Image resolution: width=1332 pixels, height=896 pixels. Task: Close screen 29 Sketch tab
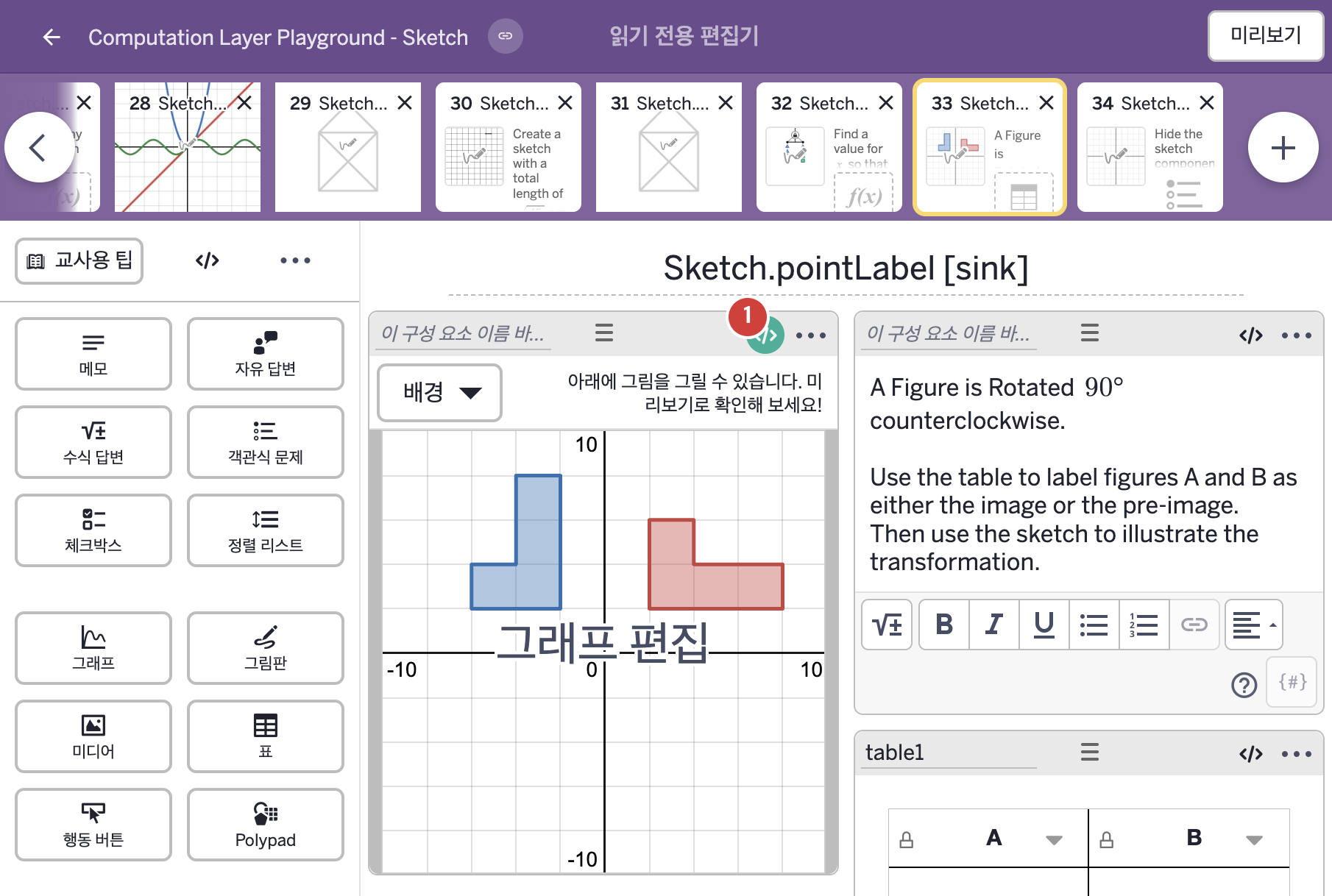(x=405, y=103)
